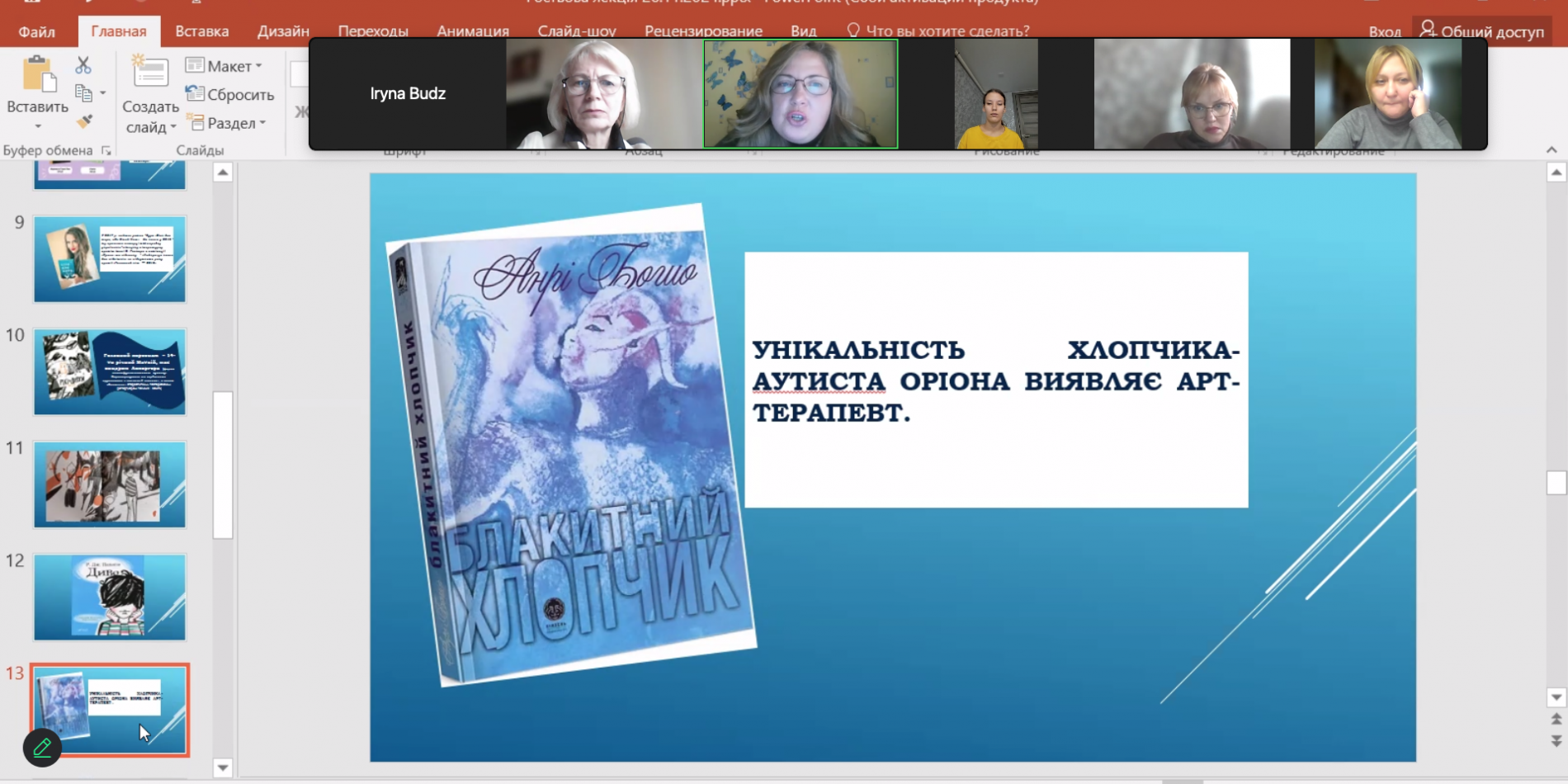
Task: Click the active speaker video with green border
Action: tap(801, 94)
